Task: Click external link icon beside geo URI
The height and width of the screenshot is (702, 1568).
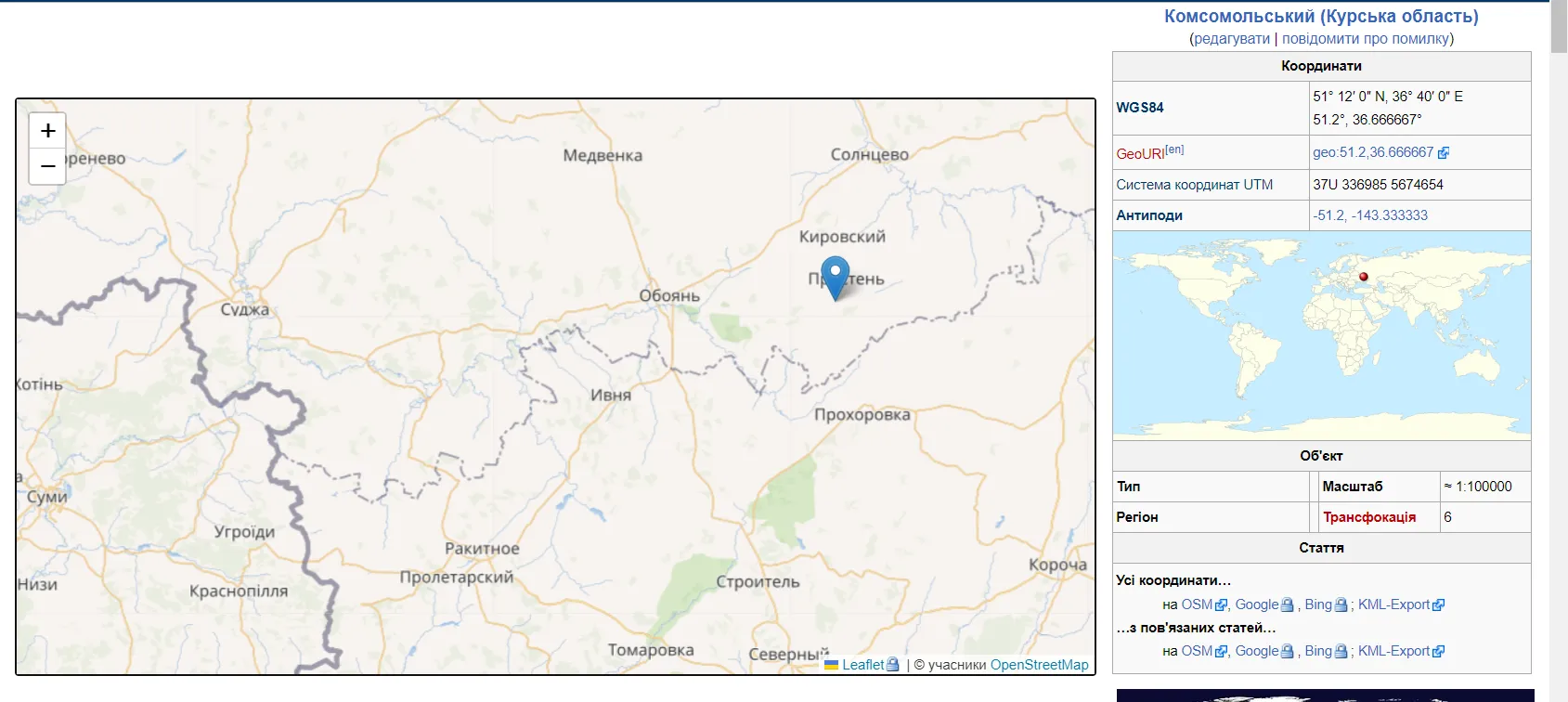Action: point(1443,153)
